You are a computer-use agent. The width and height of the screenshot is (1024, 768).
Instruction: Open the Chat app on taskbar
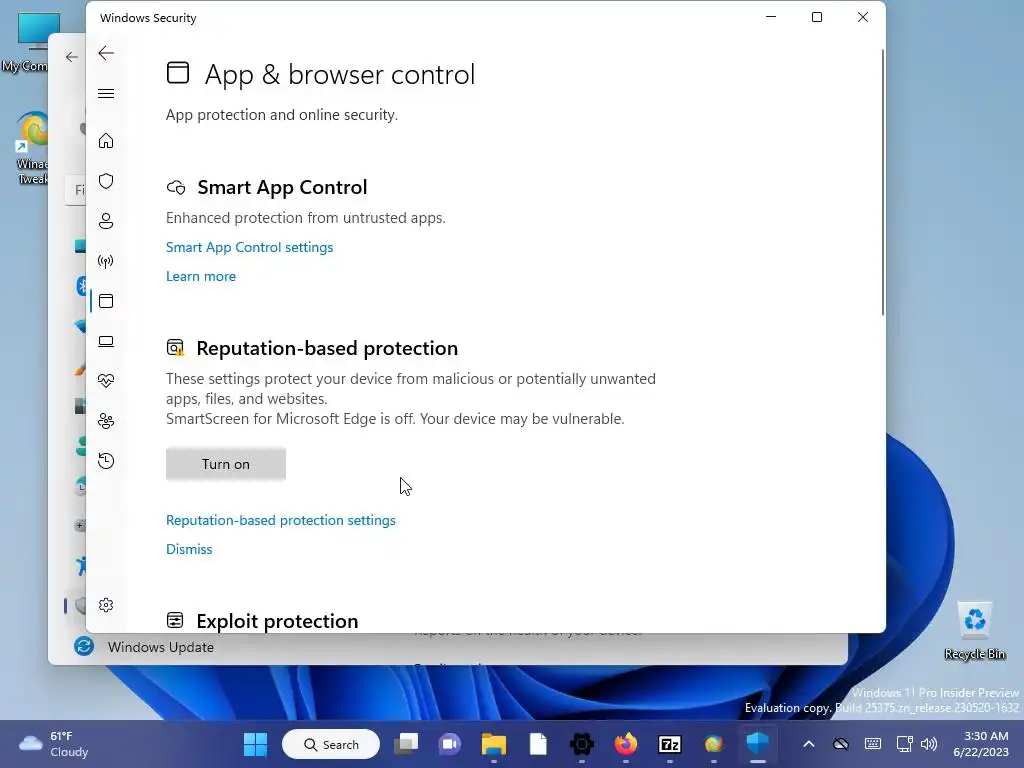tap(450, 744)
